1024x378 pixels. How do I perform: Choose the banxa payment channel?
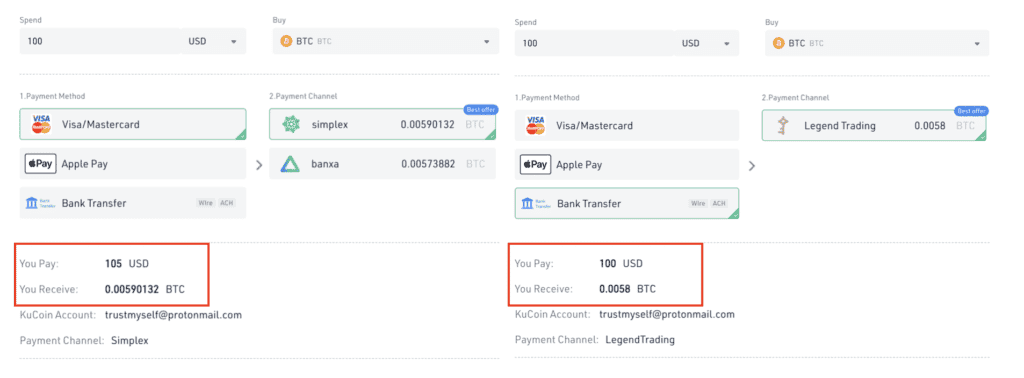point(383,164)
